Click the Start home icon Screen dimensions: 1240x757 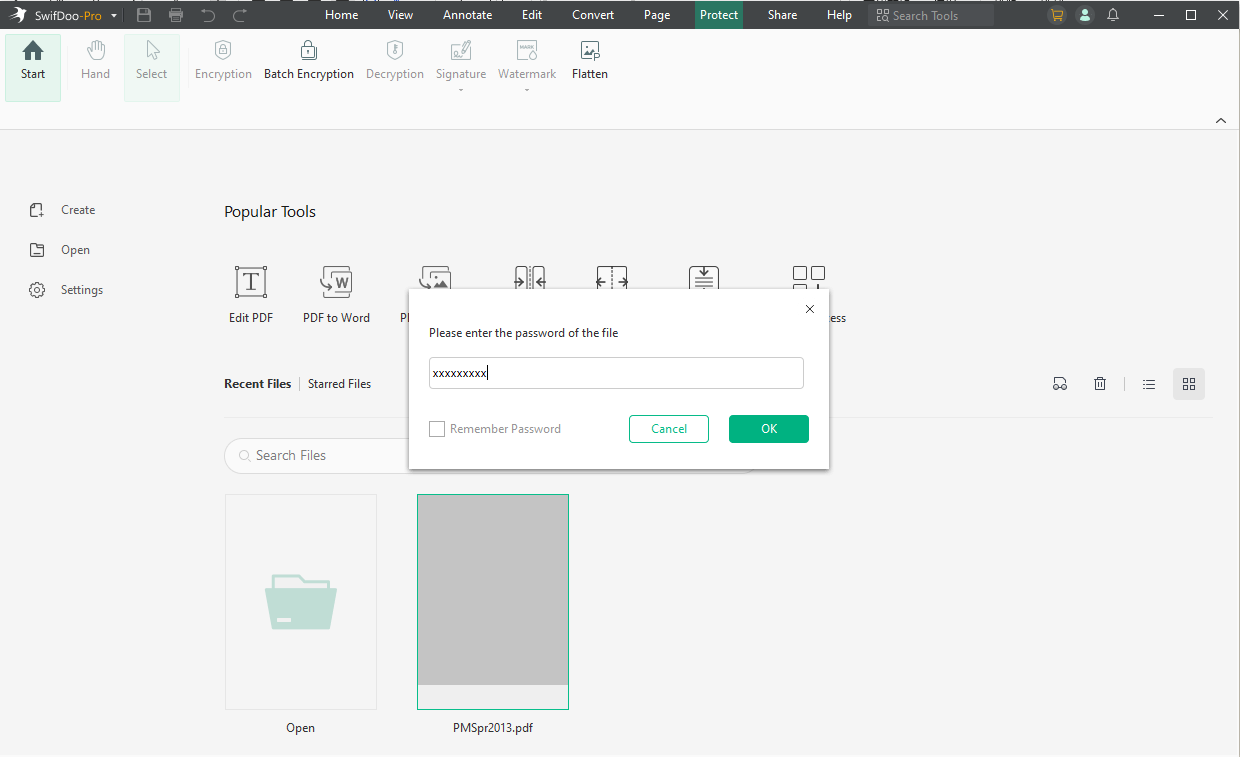33,51
